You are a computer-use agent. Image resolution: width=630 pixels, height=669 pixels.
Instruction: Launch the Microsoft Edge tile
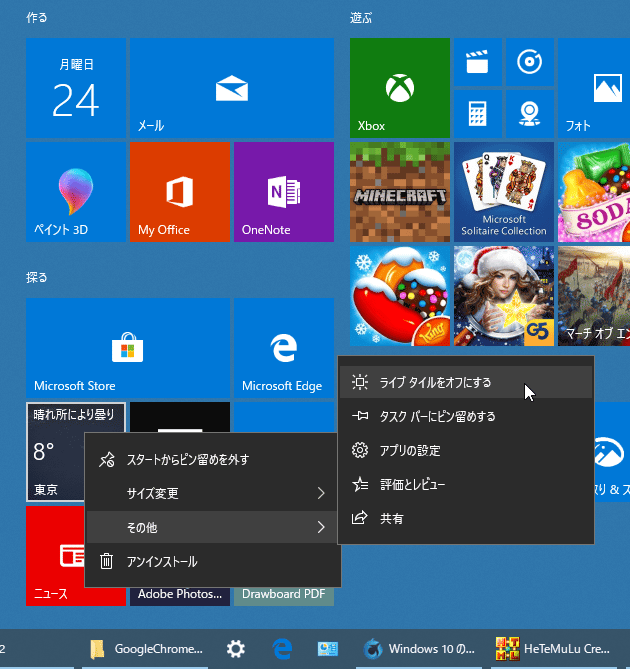[284, 348]
